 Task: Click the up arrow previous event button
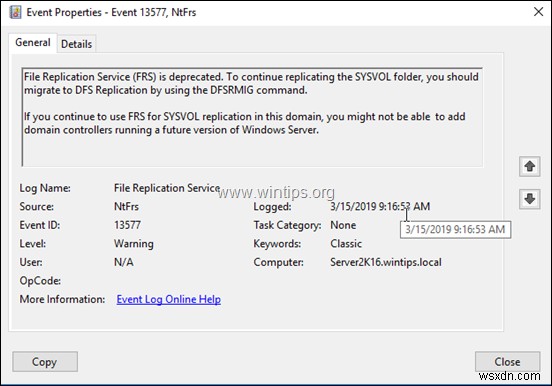tap(529, 166)
